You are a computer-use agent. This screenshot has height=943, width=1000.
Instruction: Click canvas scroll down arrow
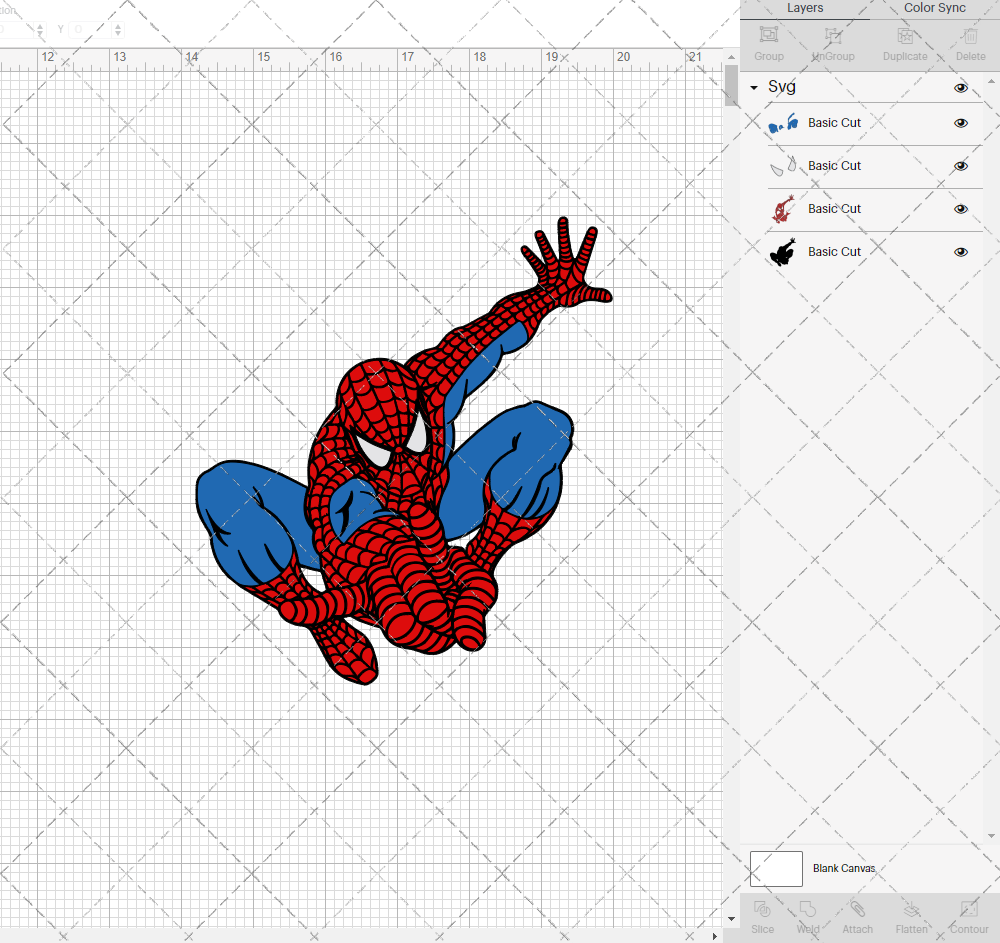pos(732,919)
